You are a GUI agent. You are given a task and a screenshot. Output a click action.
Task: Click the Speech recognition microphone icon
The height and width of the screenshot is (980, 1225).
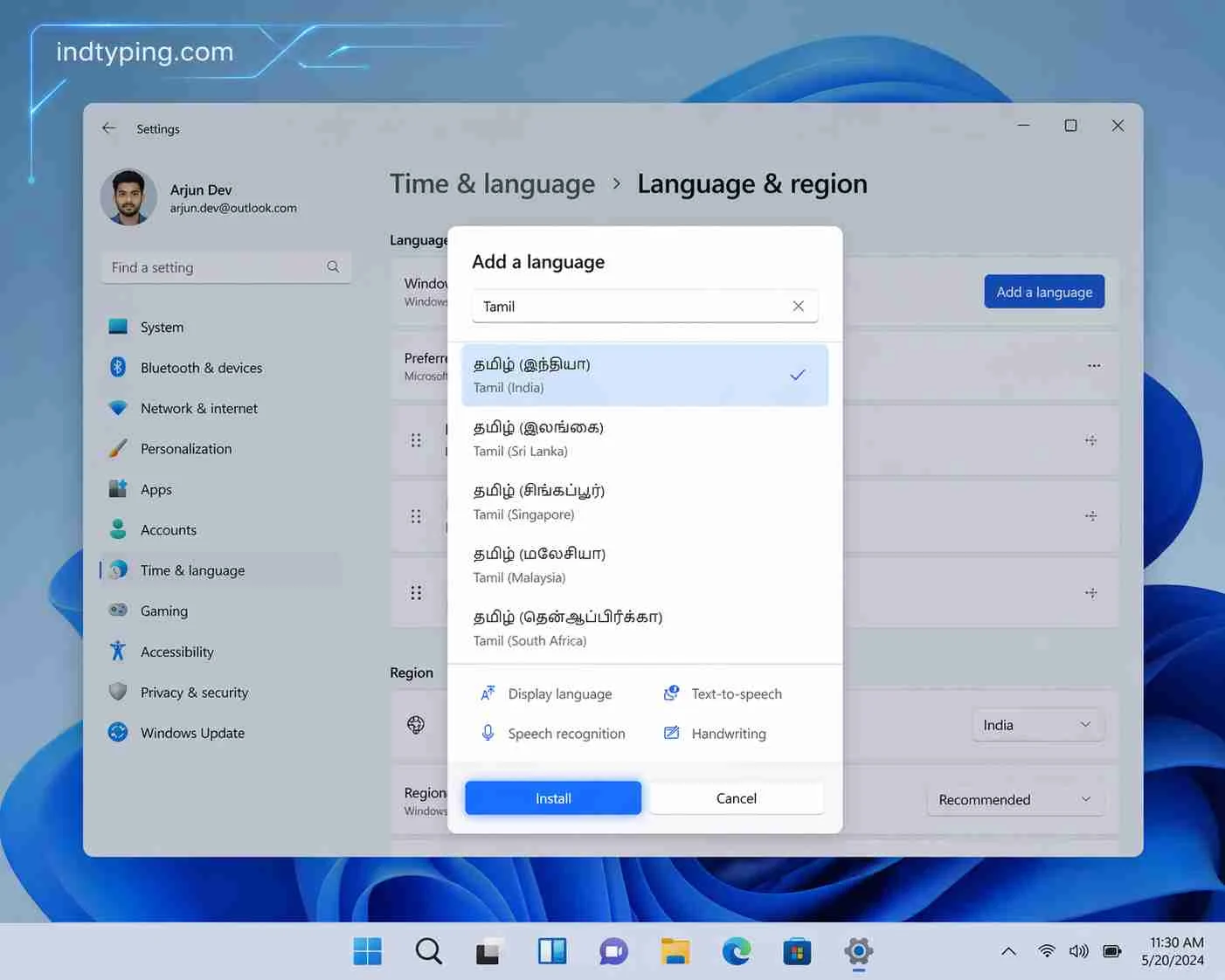click(x=488, y=733)
